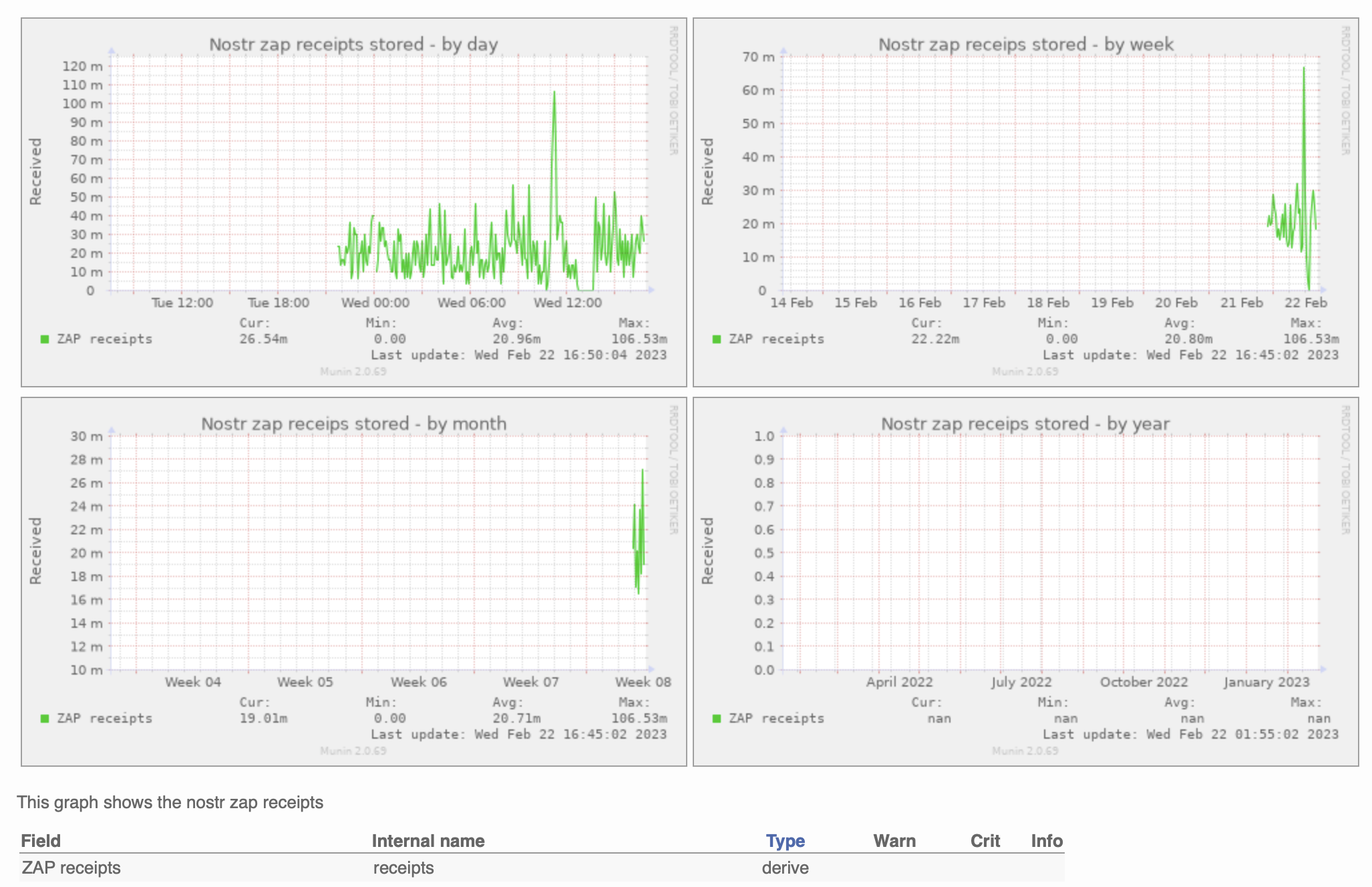Open the zap receipts by month graph
The height and width of the screenshot is (887, 1372).
354,581
